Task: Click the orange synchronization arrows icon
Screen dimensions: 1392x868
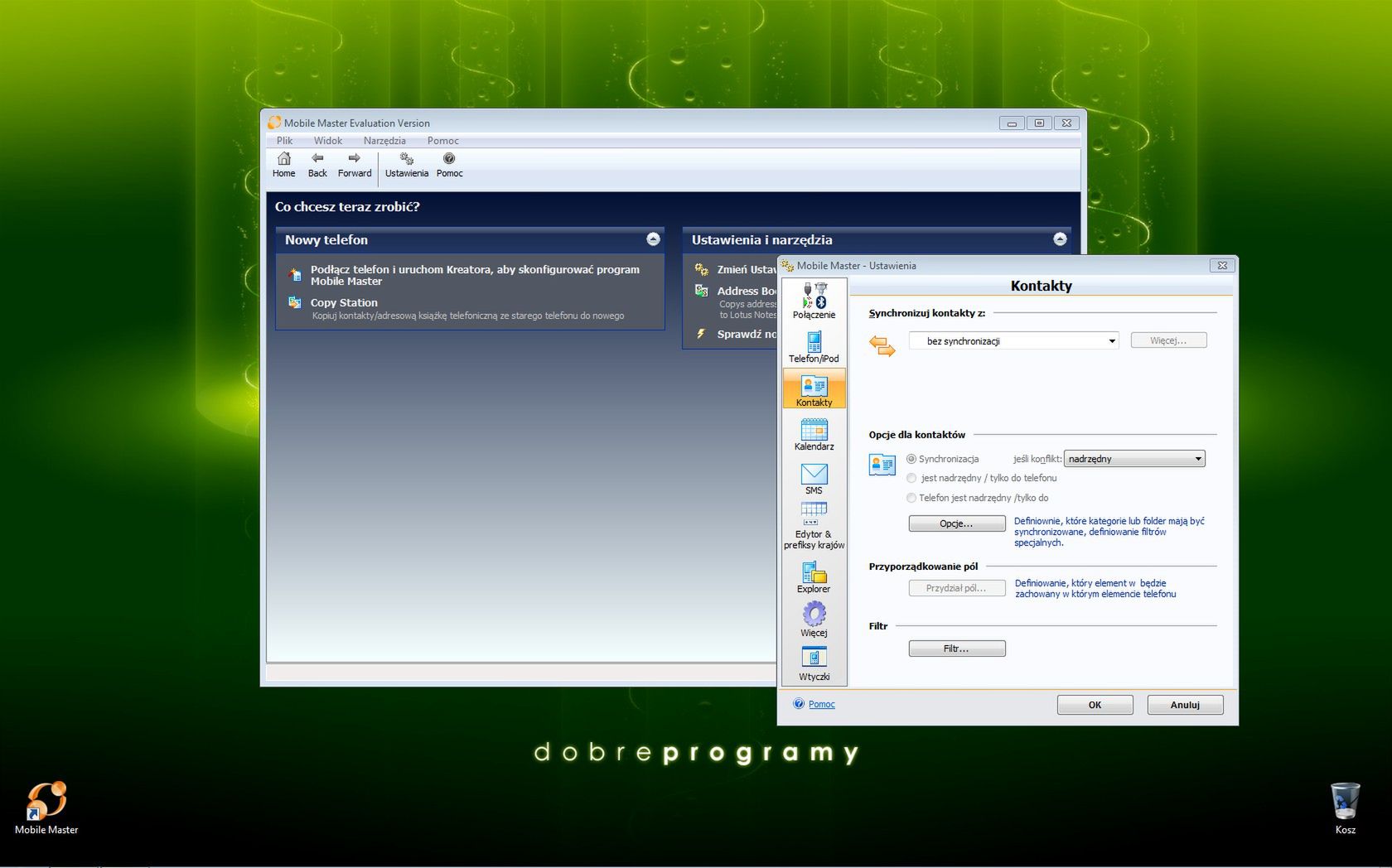Action: pos(882,345)
